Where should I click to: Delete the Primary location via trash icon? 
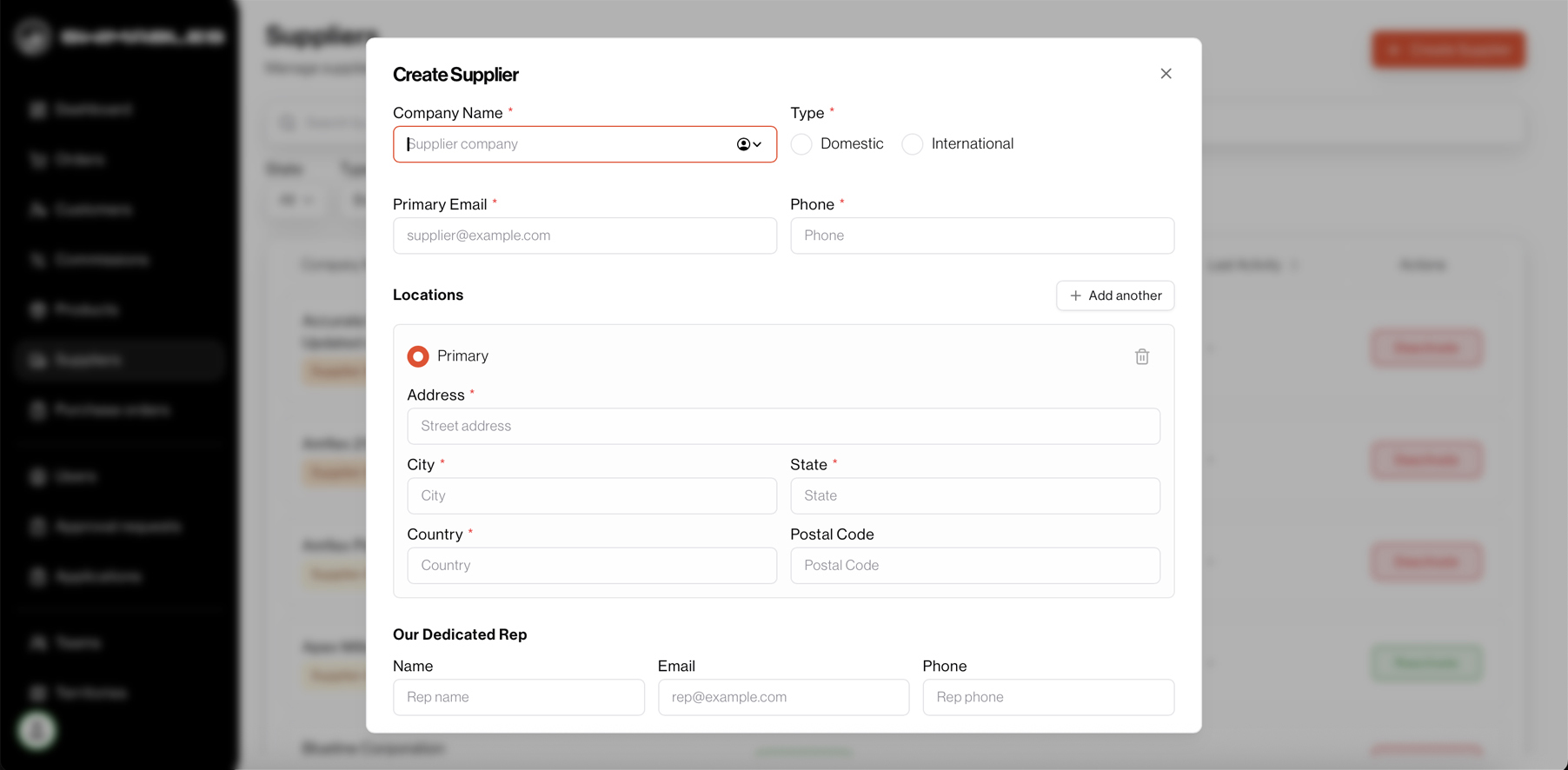(x=1142, y=356)
